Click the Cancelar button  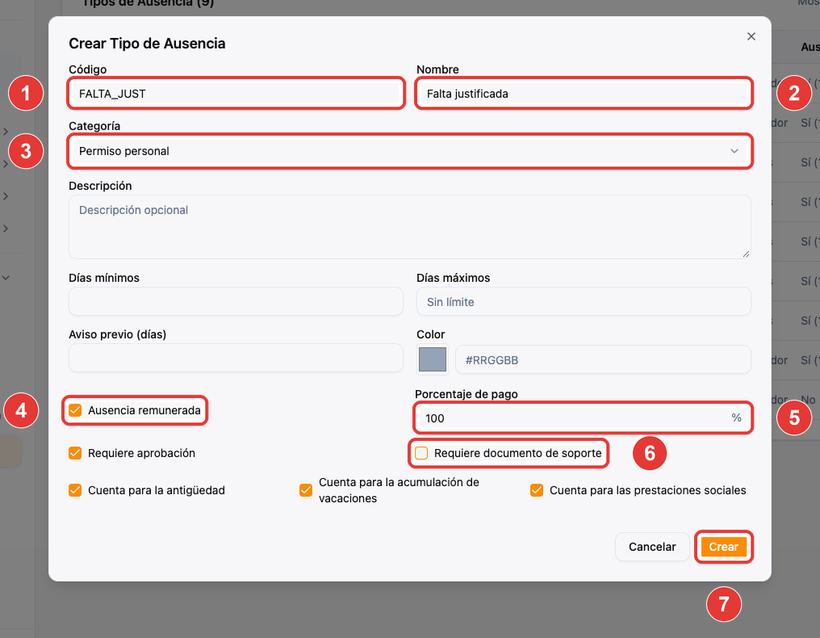tap(652, 546)
